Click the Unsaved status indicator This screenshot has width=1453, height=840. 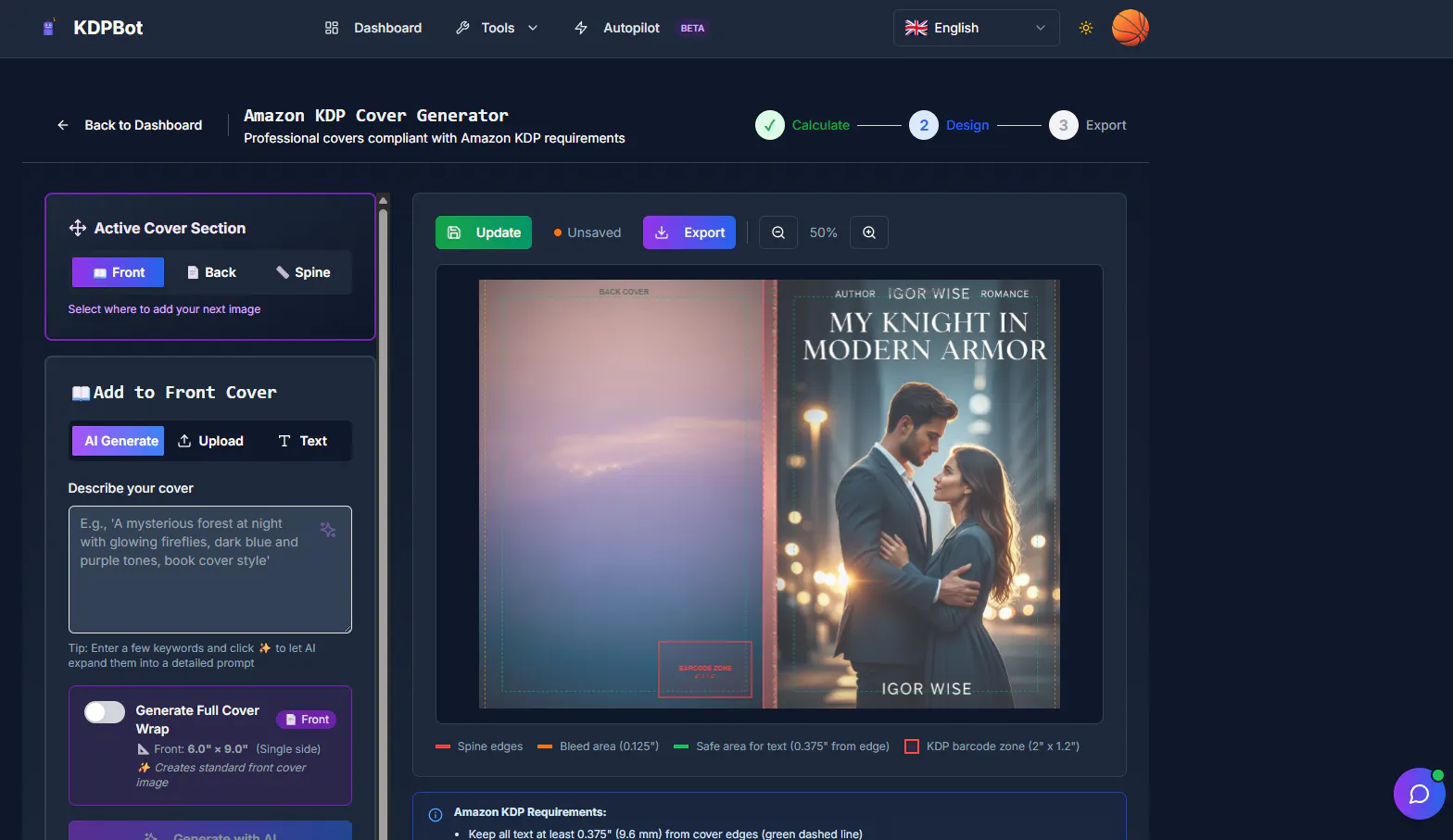[x=588, y=232]
